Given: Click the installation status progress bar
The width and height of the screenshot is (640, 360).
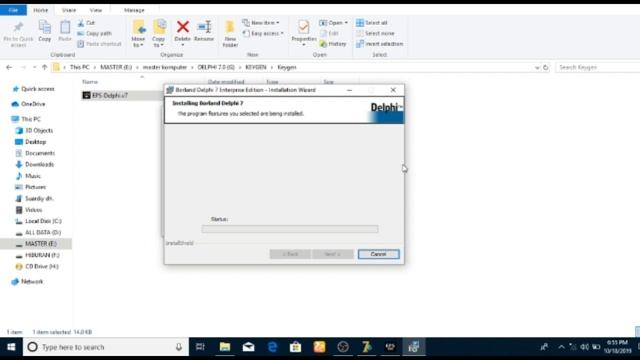Looking at the screenshot, I should [x=290, y=229].
